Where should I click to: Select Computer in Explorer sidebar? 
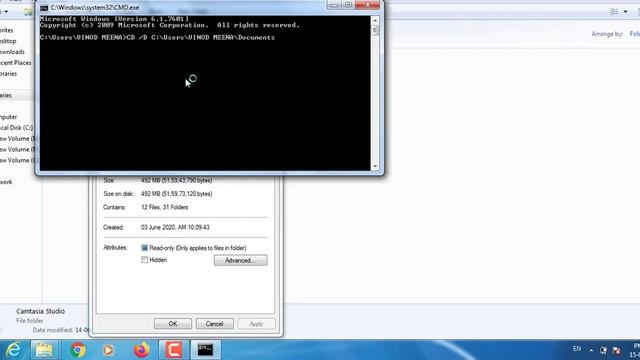[9, 117]
